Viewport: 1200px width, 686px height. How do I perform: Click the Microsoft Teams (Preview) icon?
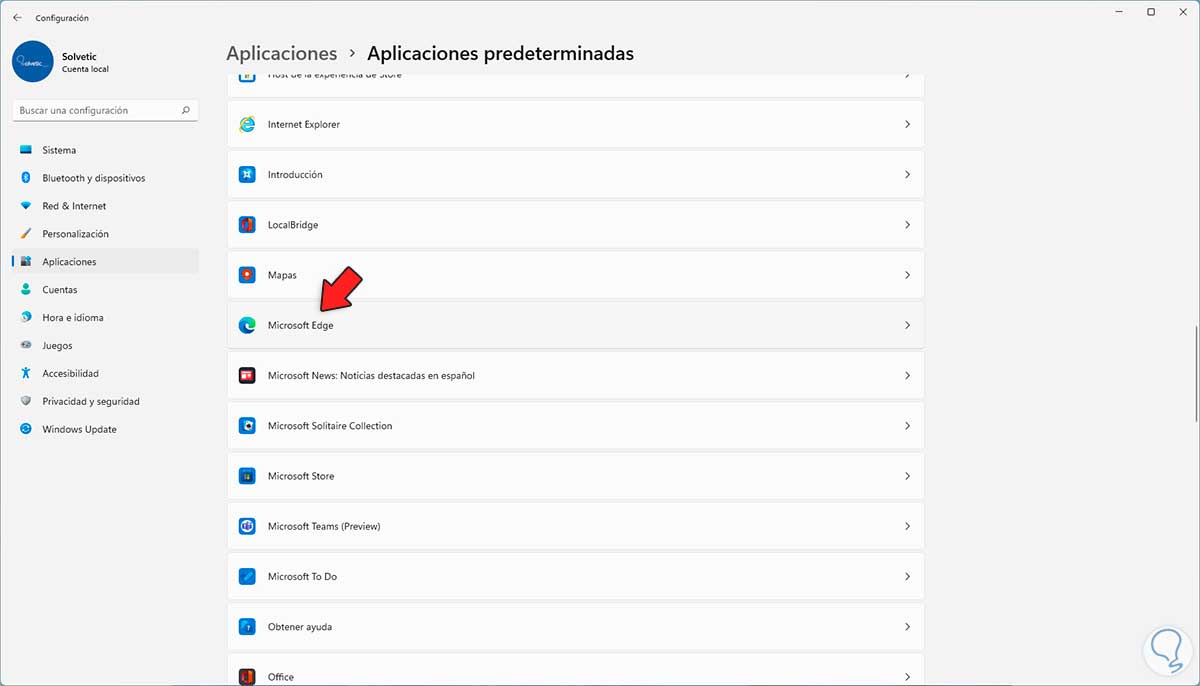(x=247, y=526)
